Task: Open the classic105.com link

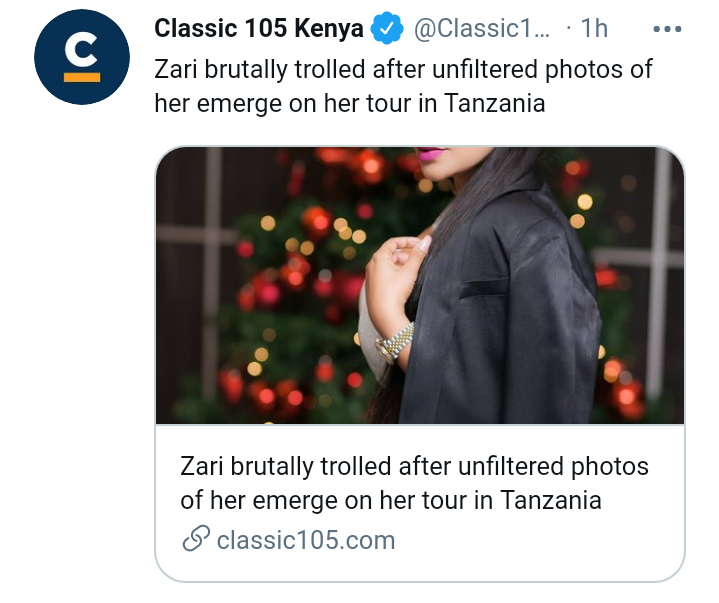Action: point(306,540)
